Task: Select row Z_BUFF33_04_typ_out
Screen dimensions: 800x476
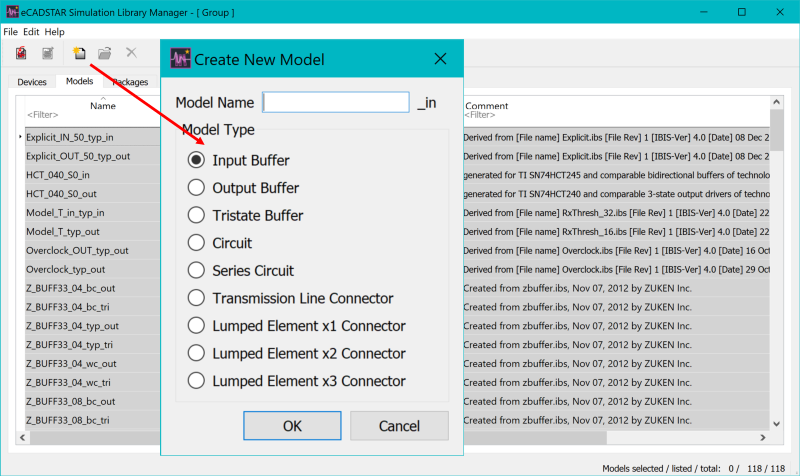Action: [72, 326]
